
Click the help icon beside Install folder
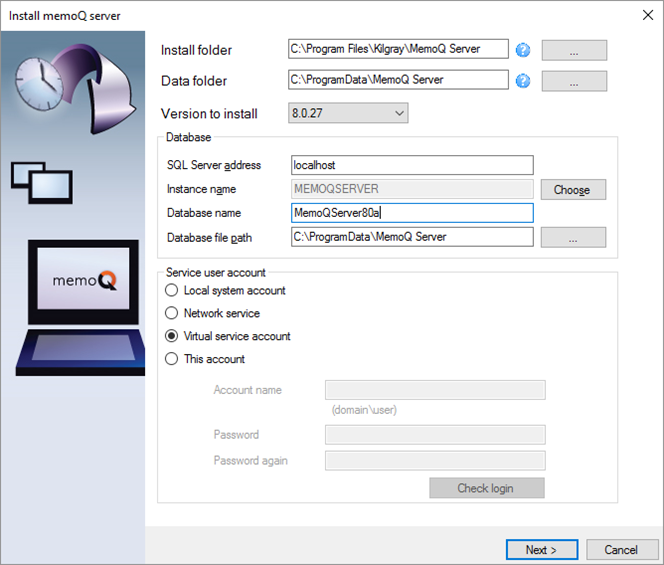[523, 50]
